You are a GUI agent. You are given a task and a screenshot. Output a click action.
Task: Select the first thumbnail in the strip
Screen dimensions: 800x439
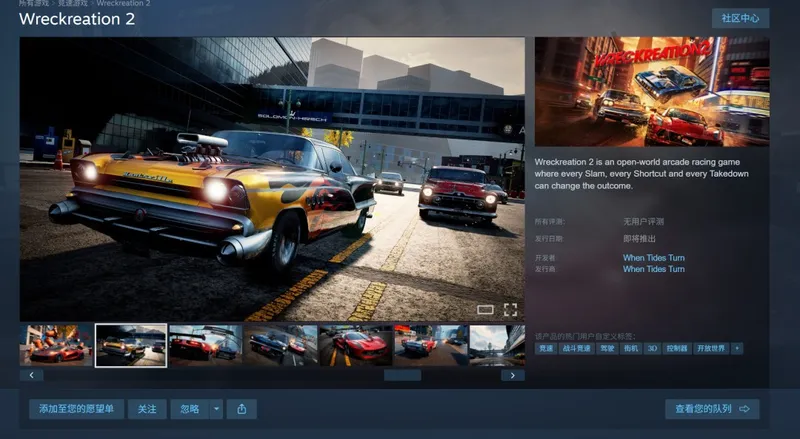(x=56, y=346)
